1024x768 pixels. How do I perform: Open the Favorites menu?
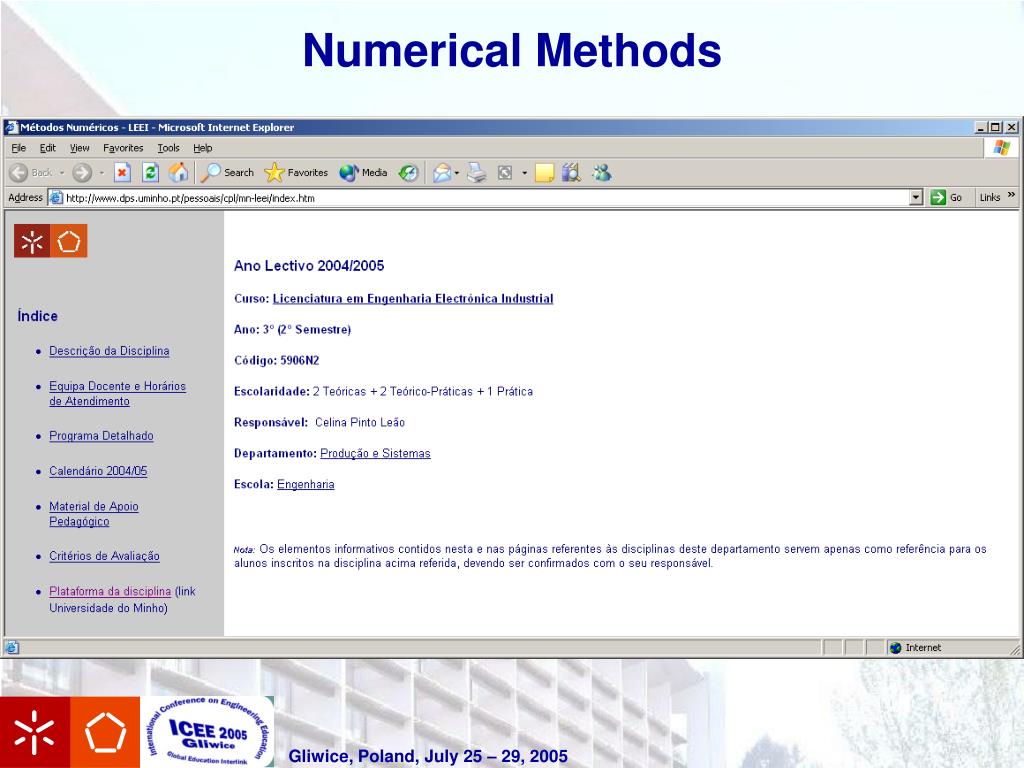pyautogui.click(x=123, y=148)
